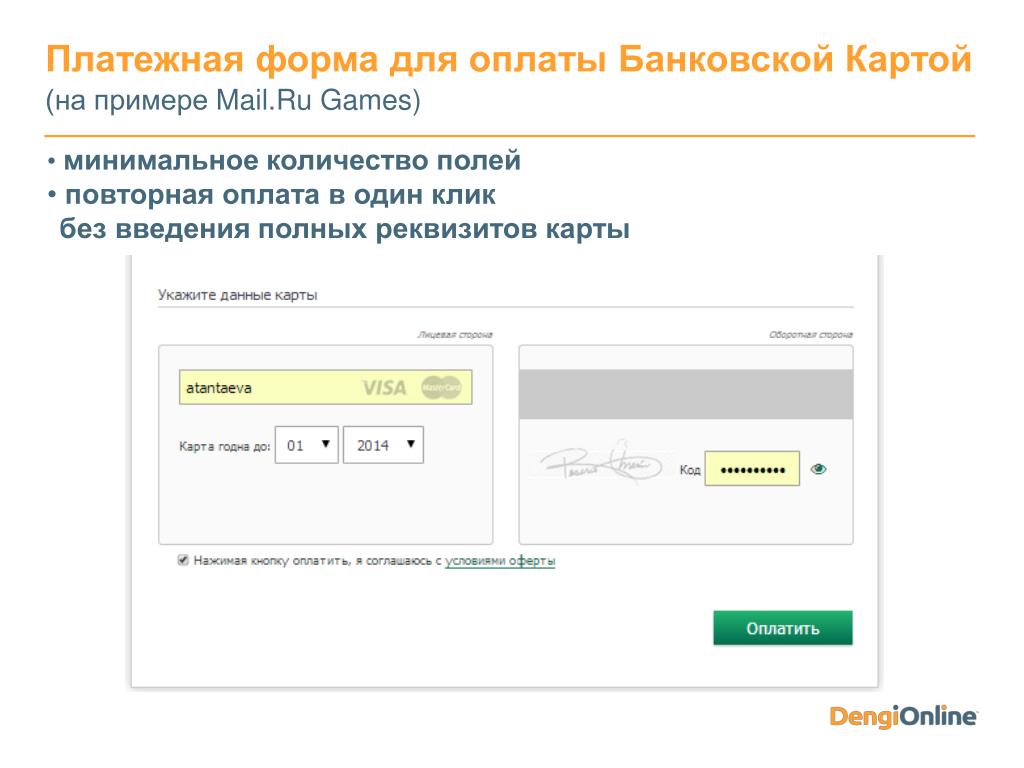Open the expiry month dropdown showing 01
The image size is (1024, 768).
(x=306, y=445)
